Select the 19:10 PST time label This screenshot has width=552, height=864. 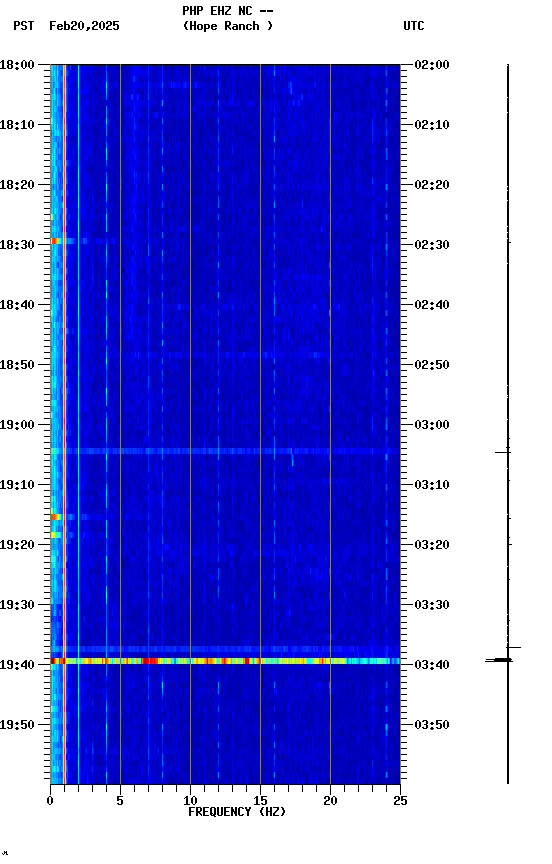17,485
